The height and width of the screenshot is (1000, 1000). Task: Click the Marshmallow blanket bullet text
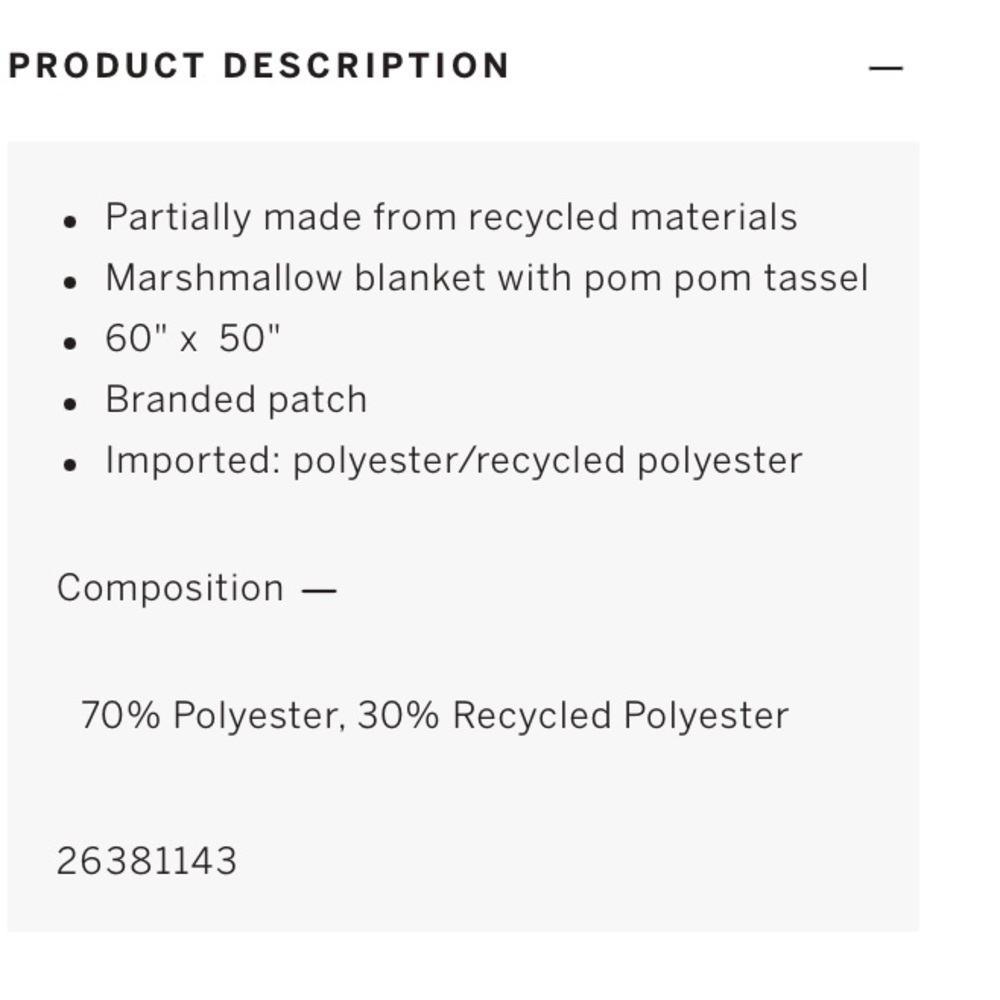487,278
